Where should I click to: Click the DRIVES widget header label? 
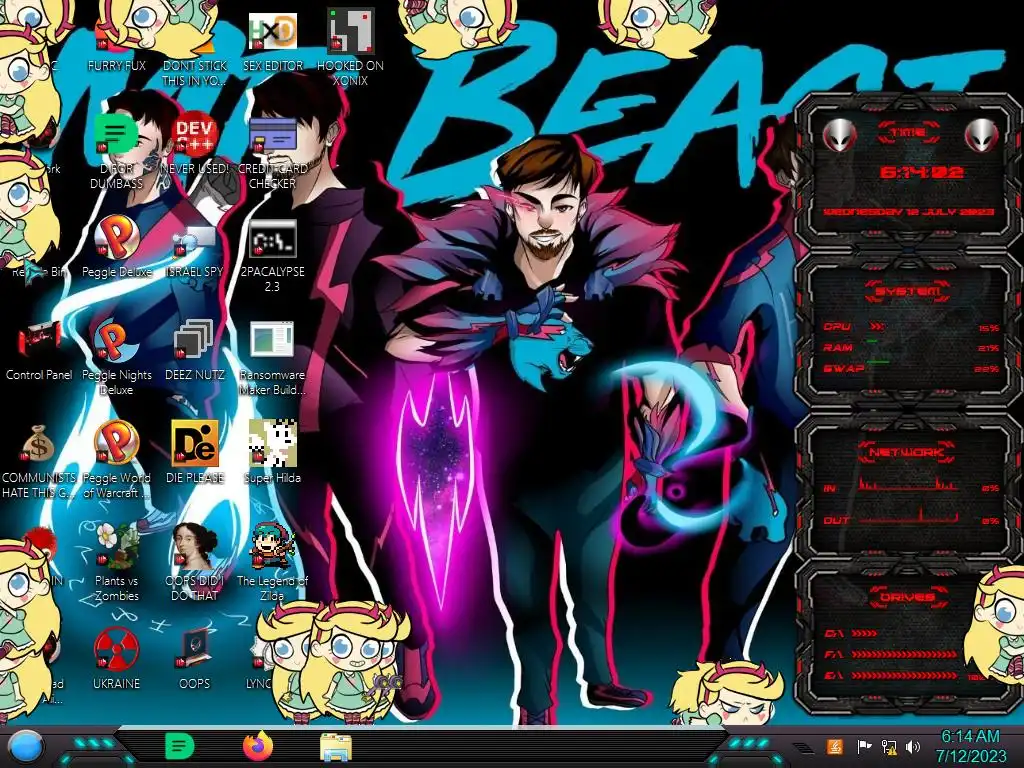[x=907, y=597]
